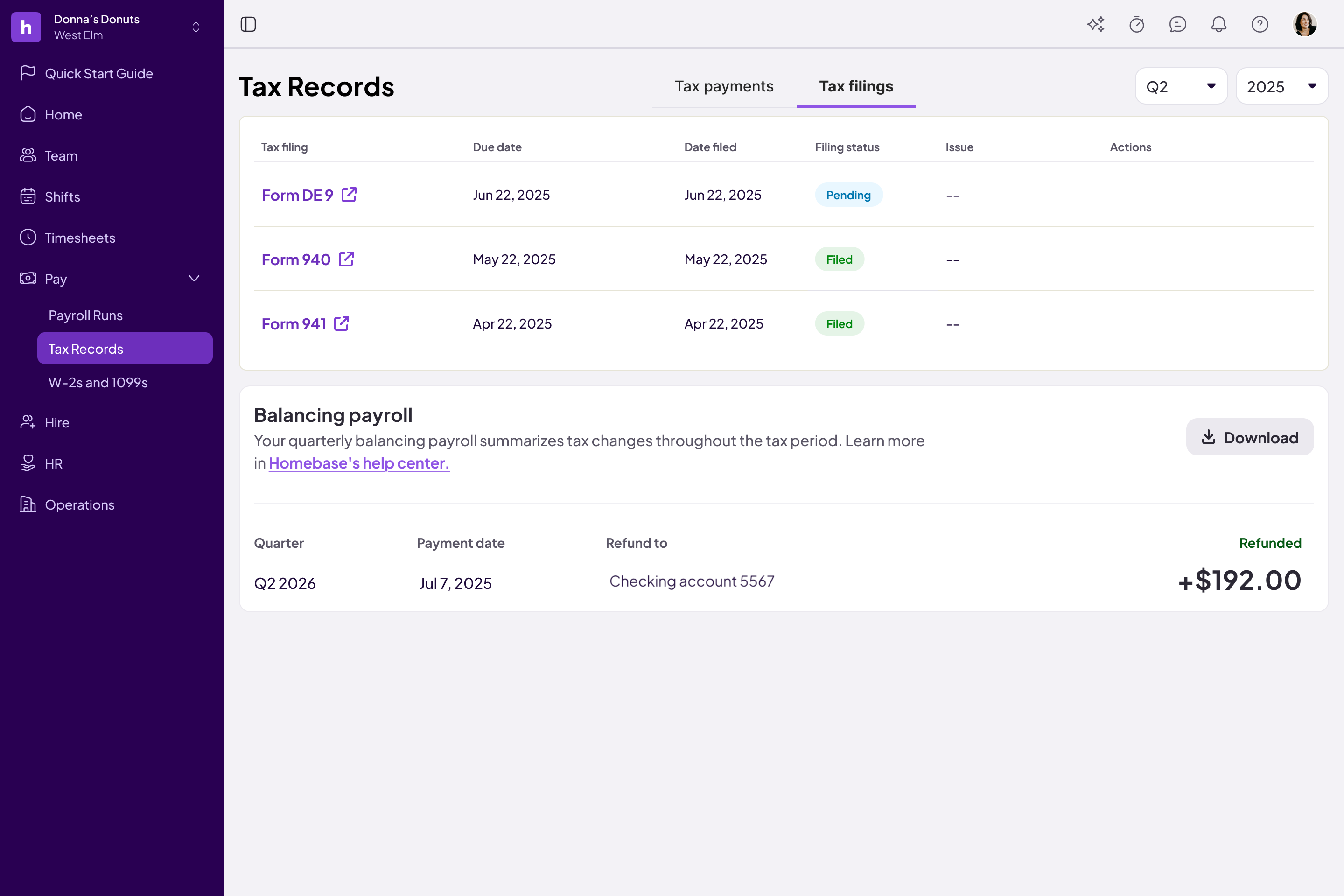
Task: Open the Form 940 filing link
Action: 296,259
